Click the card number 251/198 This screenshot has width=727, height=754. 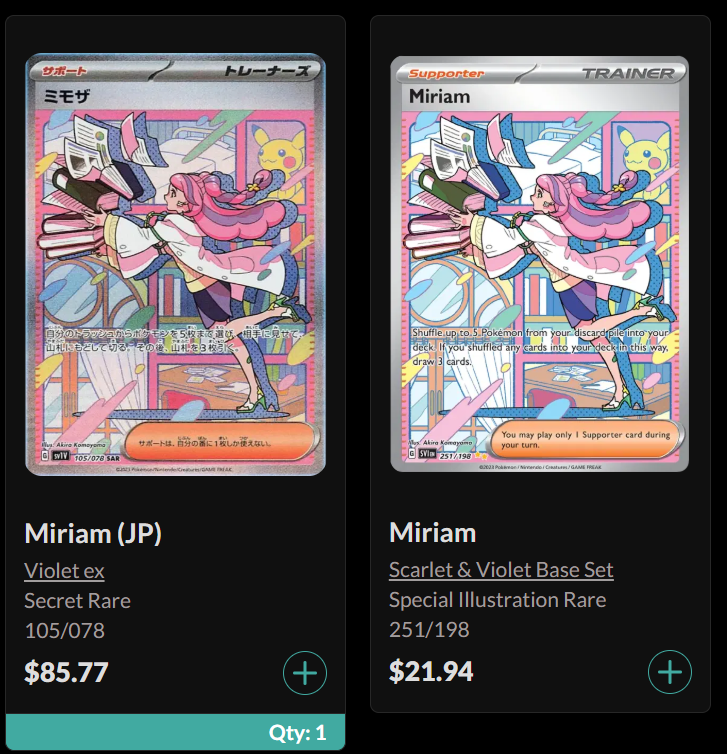[429, 629]
